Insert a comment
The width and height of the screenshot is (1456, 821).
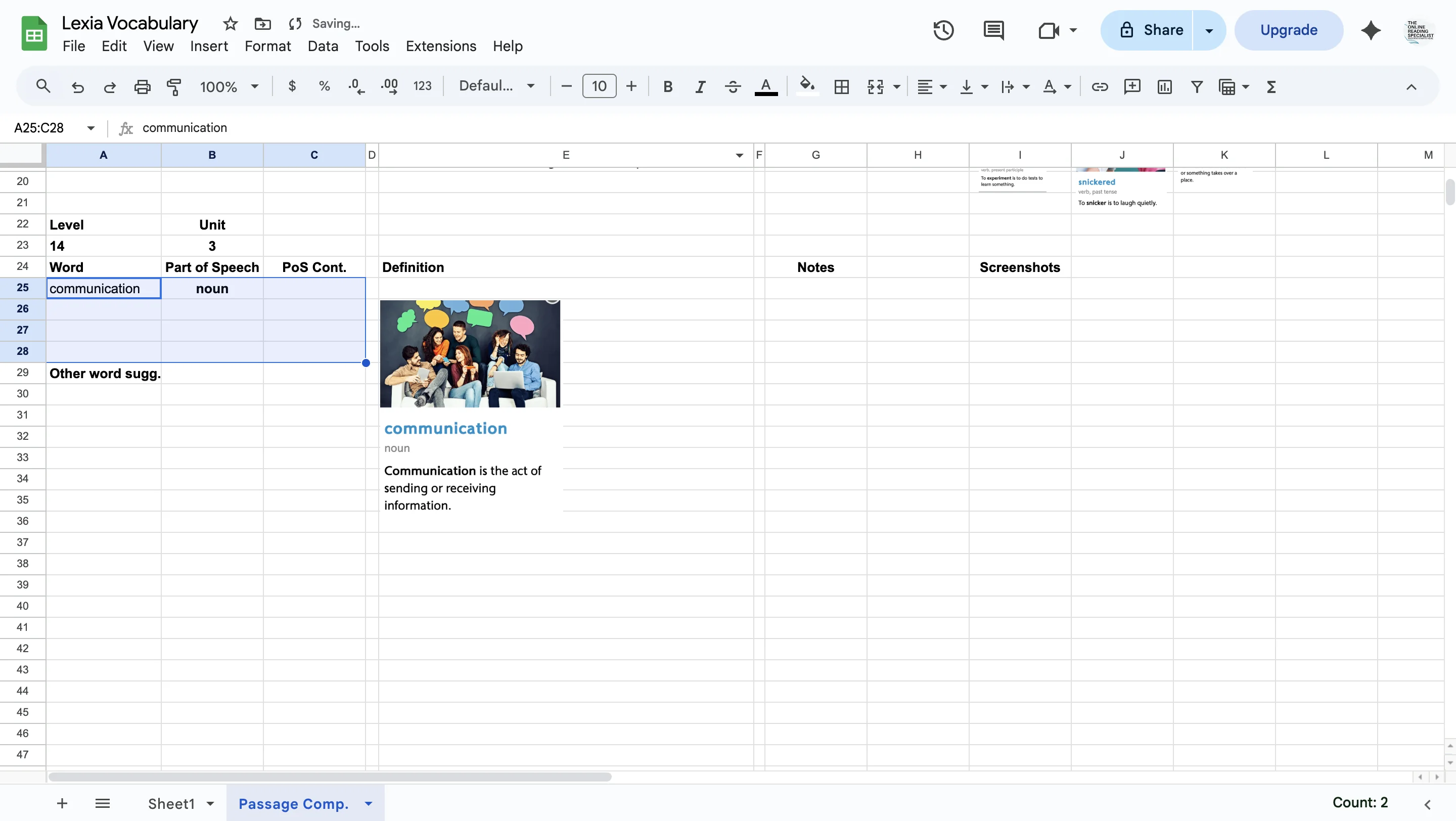pyautogui.click(x=1131, y=86)
